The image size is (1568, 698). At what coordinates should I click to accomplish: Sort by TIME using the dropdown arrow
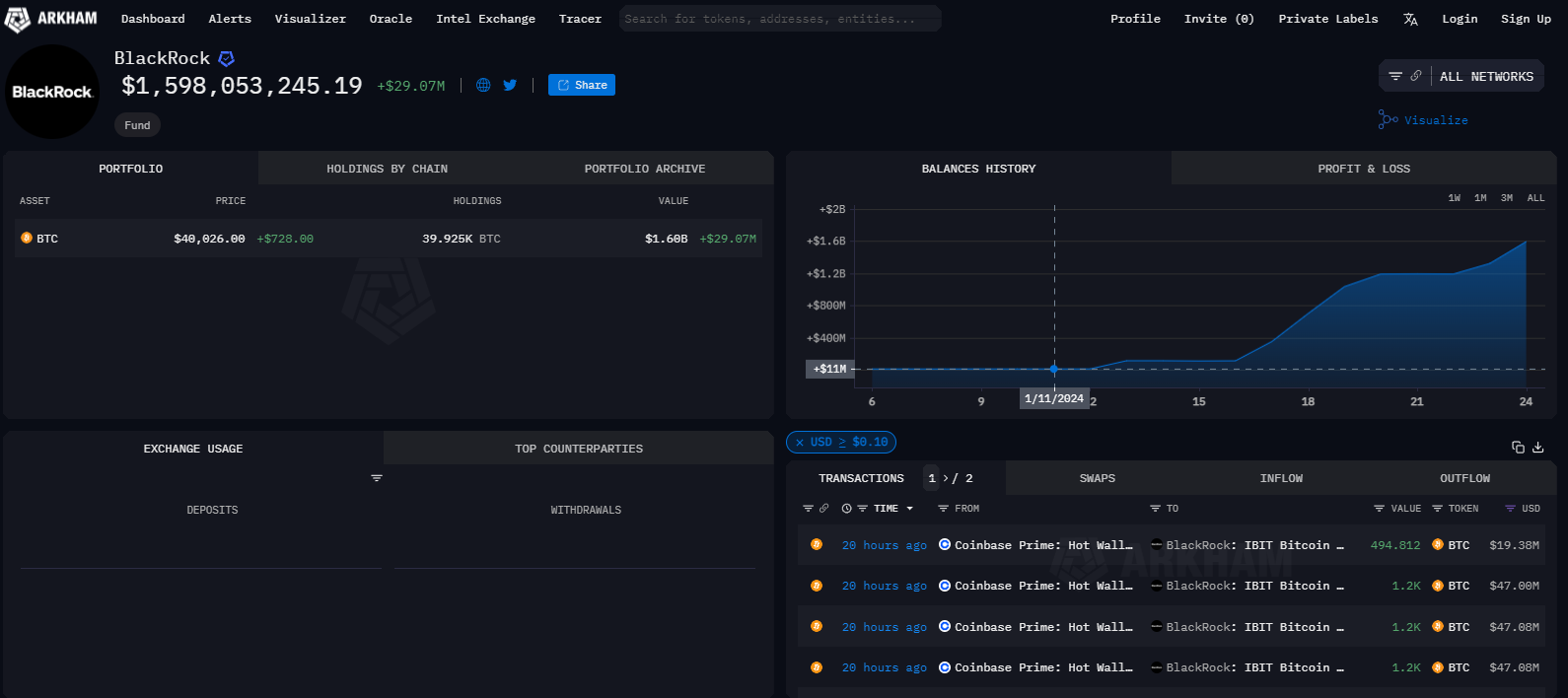[910, 509]
